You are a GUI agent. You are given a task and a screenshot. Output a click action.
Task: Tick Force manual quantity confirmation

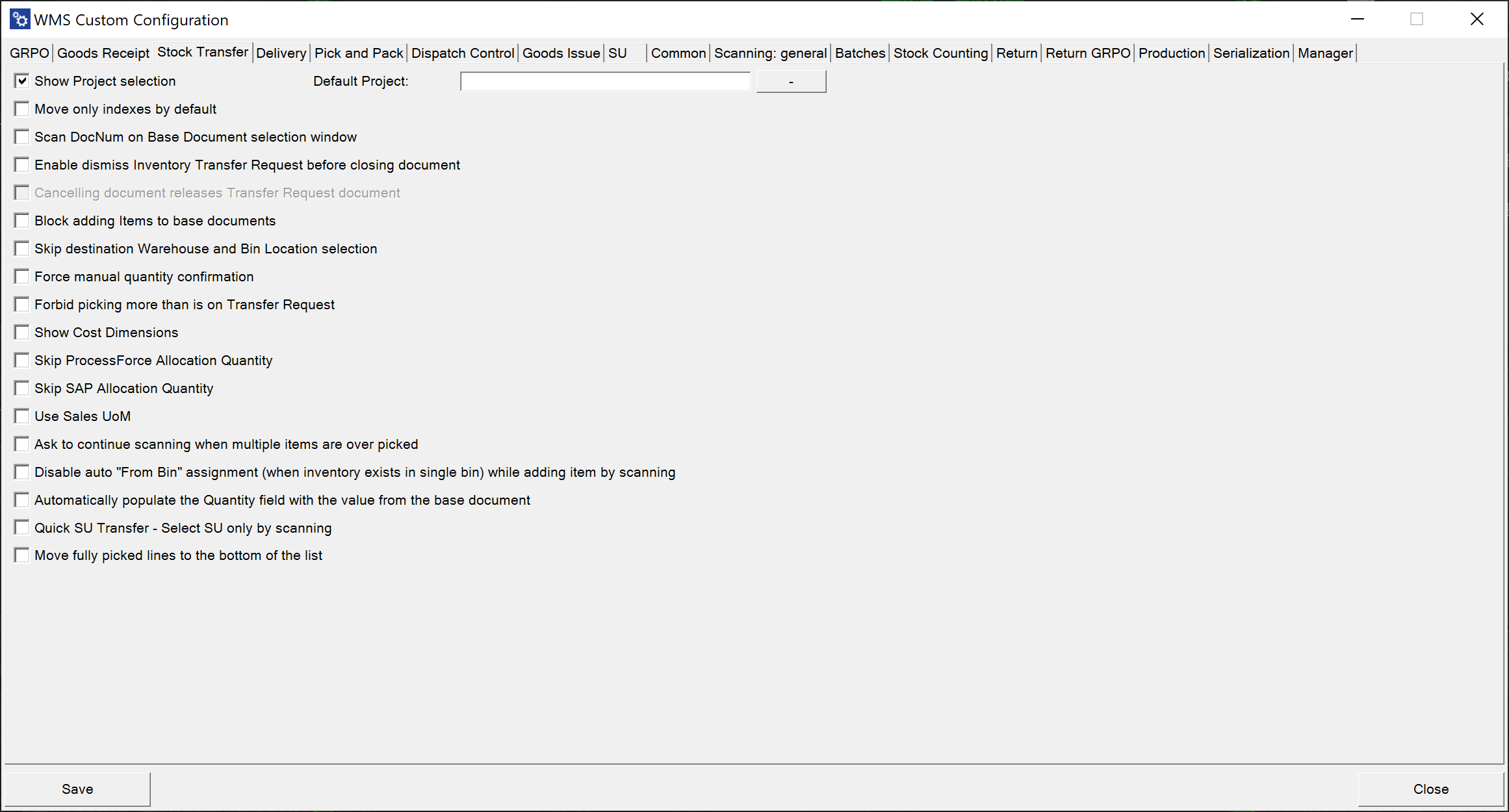point(22,277)
